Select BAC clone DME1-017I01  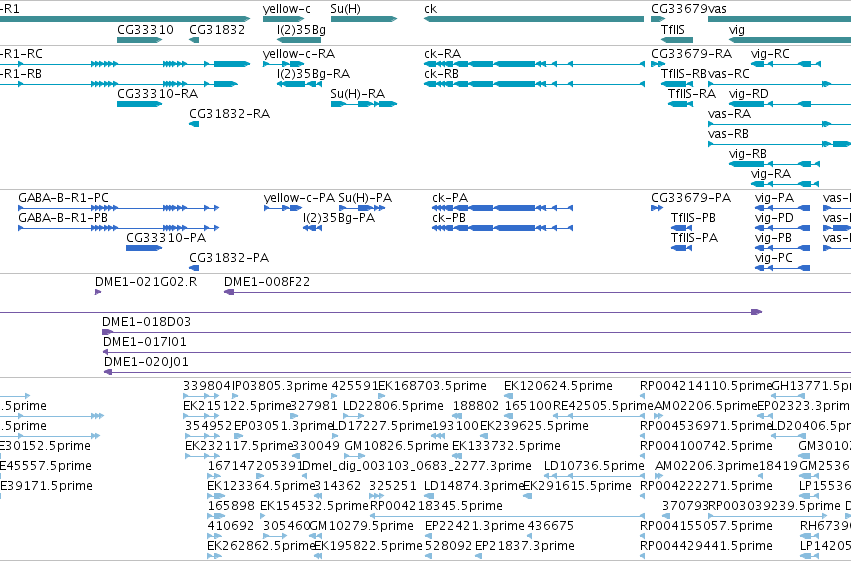point(145,342)
